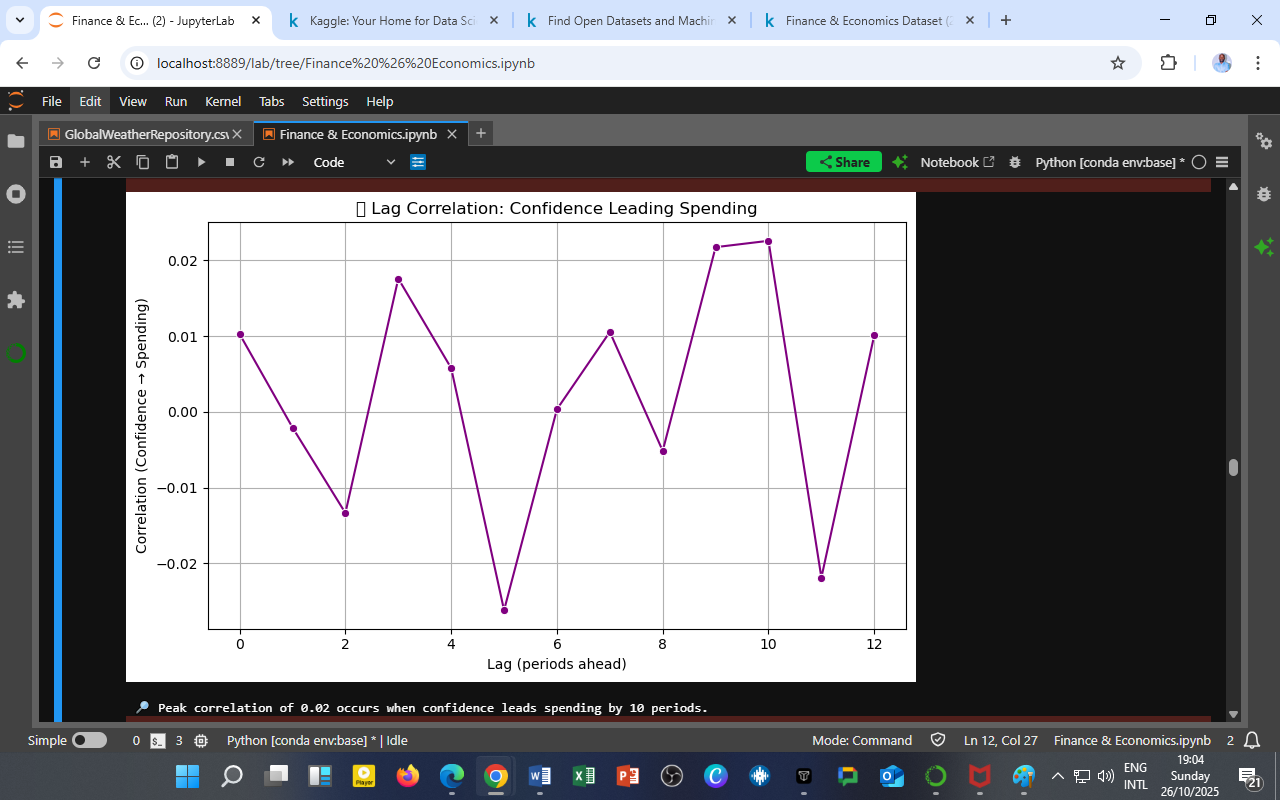
Task: Click the kernel status circle indicator
Action: [x=1199, y=161]
